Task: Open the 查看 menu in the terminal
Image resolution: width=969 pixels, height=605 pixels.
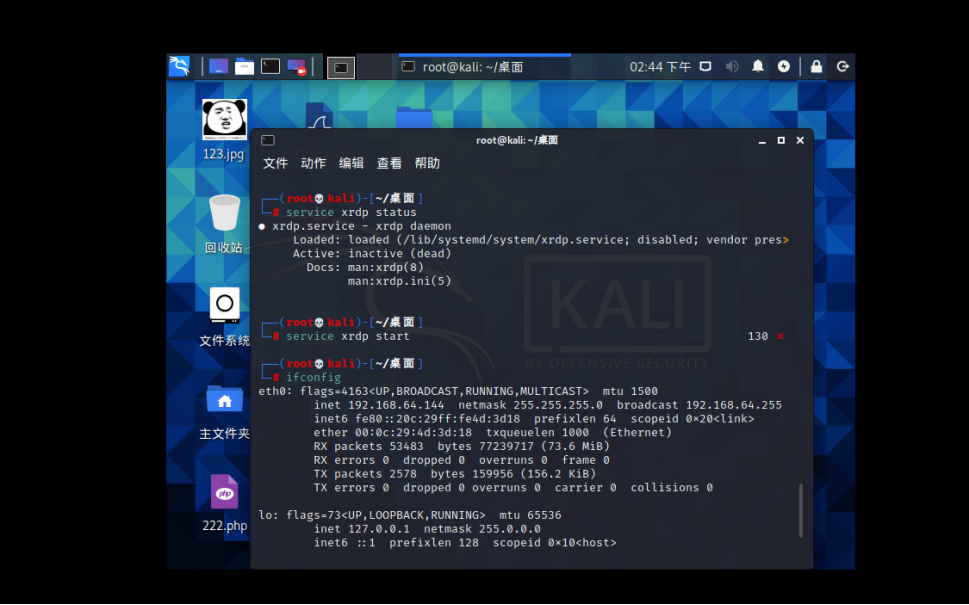Action: pos(389,163)
